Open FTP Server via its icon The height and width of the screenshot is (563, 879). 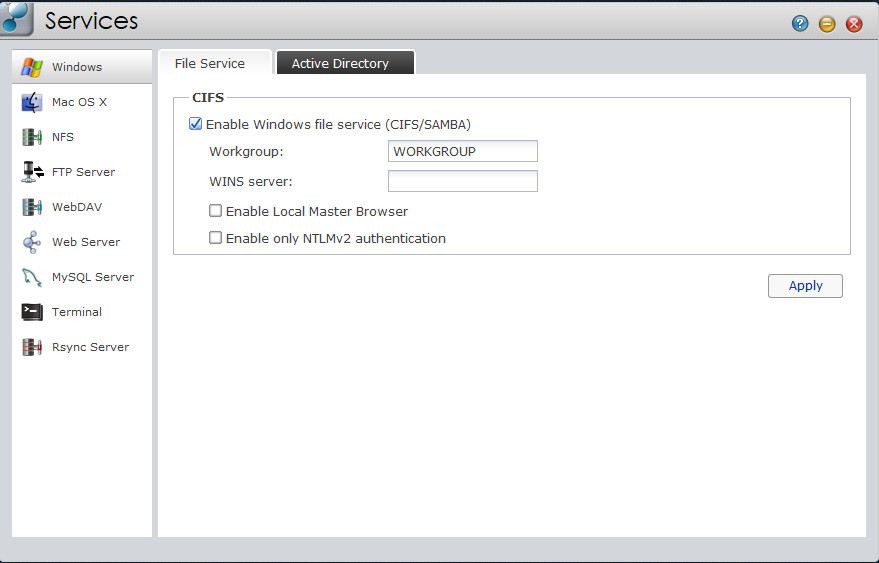32,172
